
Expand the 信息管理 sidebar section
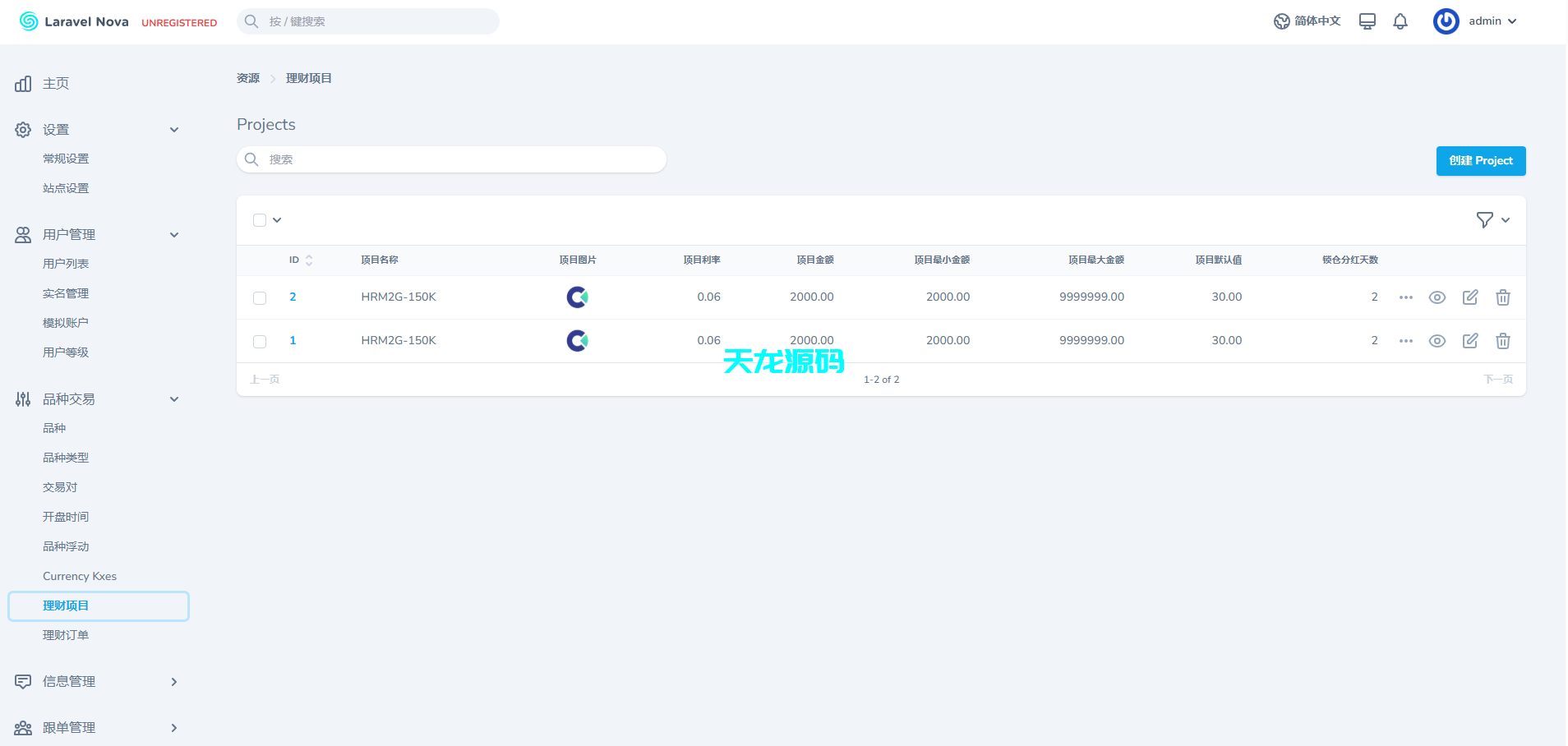click(173, 681)
